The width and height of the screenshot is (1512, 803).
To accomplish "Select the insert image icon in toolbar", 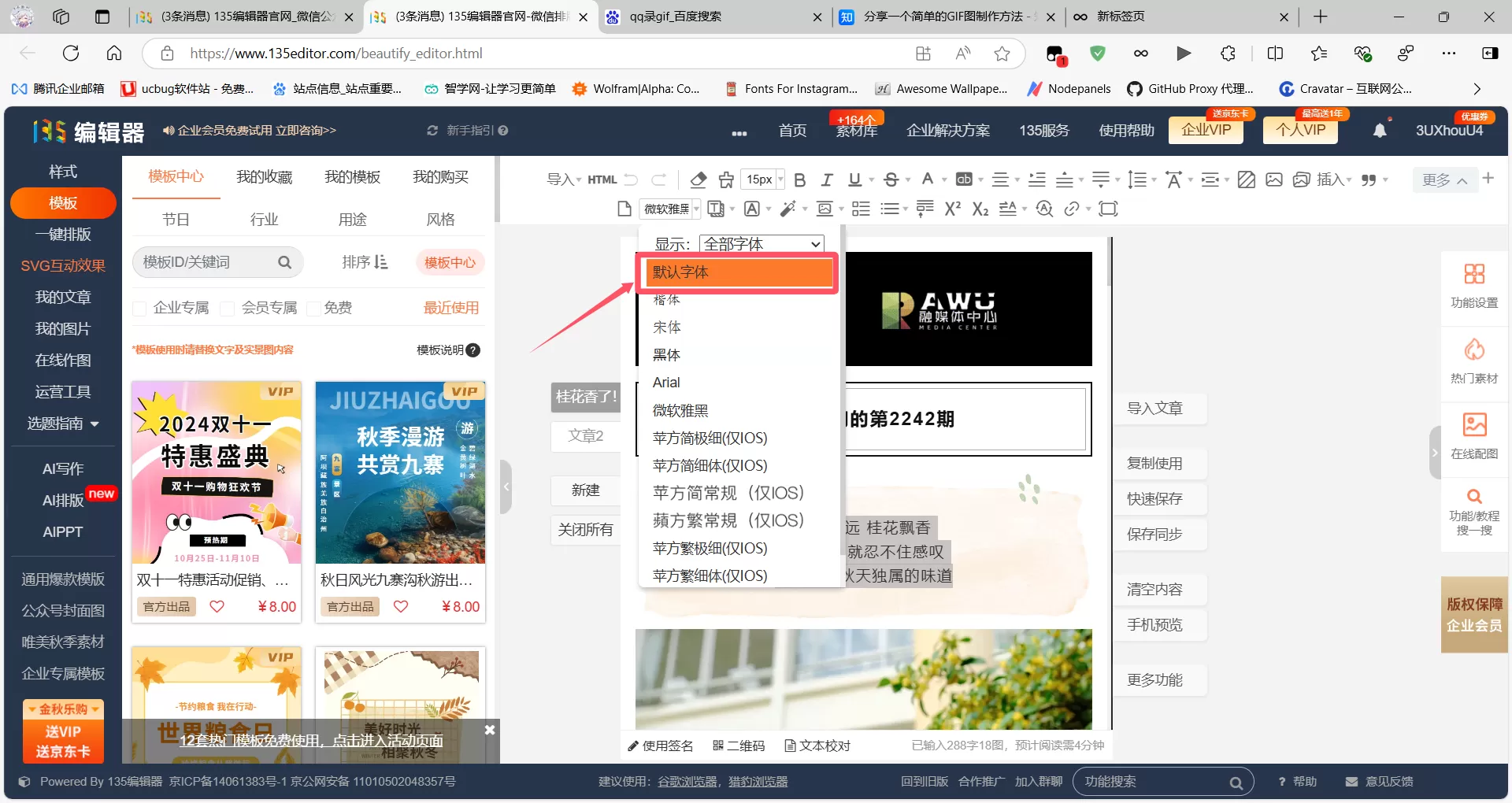I will pos(1274,179).
